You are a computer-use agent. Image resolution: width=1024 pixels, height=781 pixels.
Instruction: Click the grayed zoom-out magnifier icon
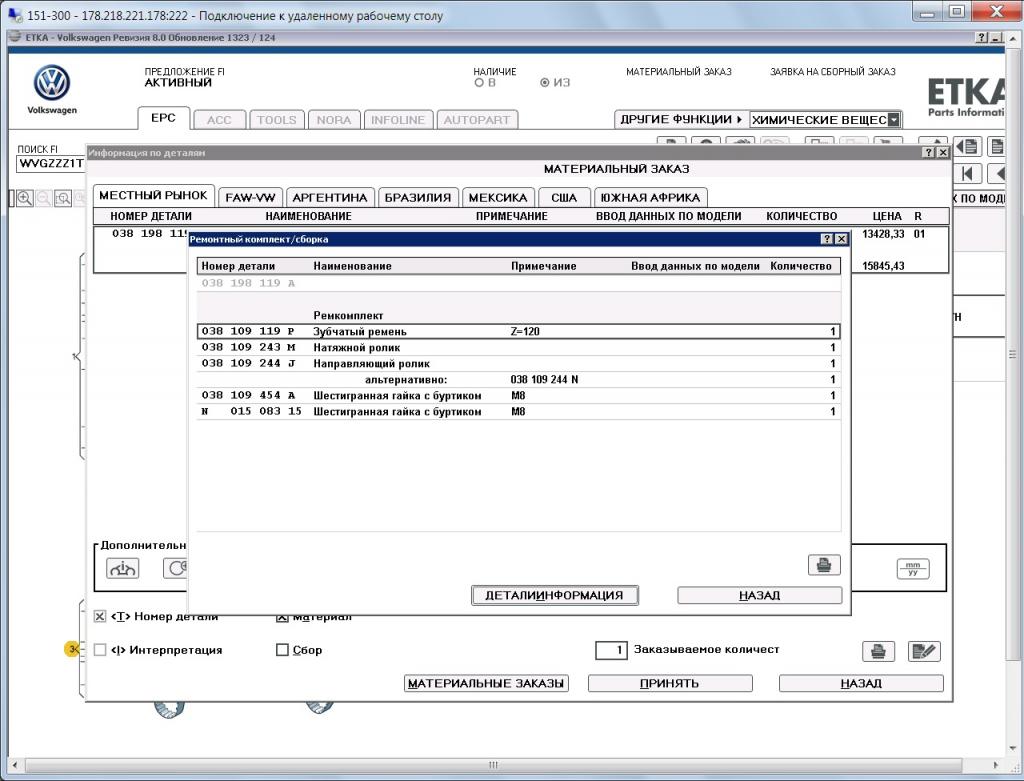[x=44, y=198]
